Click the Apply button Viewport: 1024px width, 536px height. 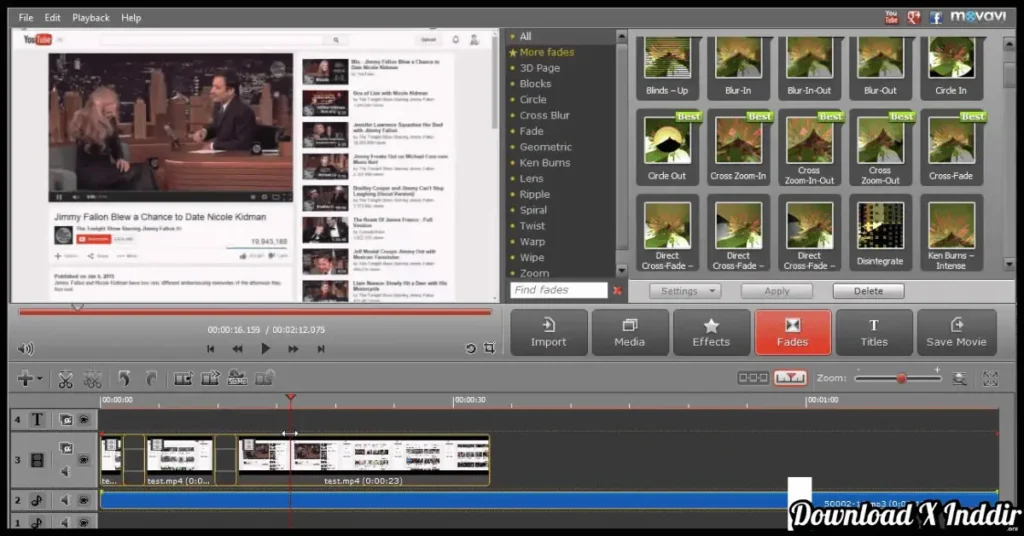pyautogui.click(x=776, y=291)
